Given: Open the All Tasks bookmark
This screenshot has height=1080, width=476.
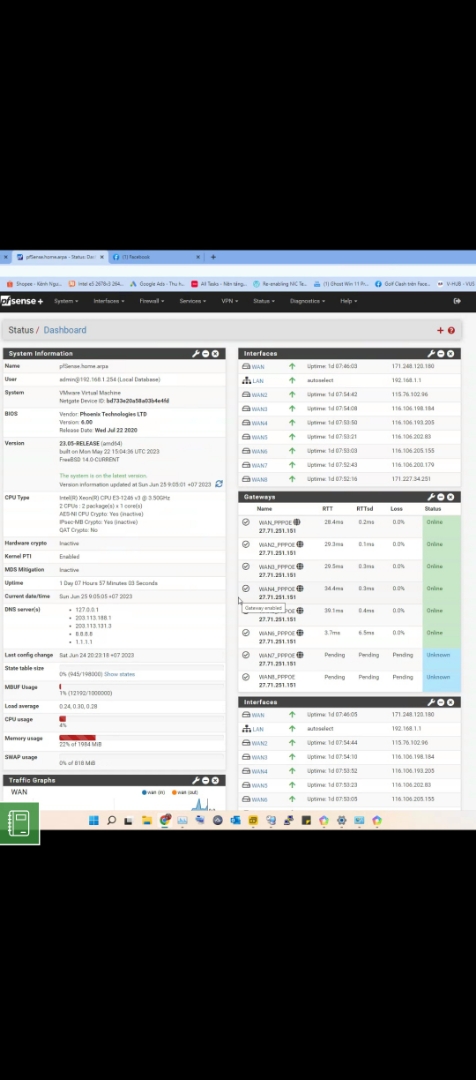Looking at the screenshot, I should tap(219, 284).
